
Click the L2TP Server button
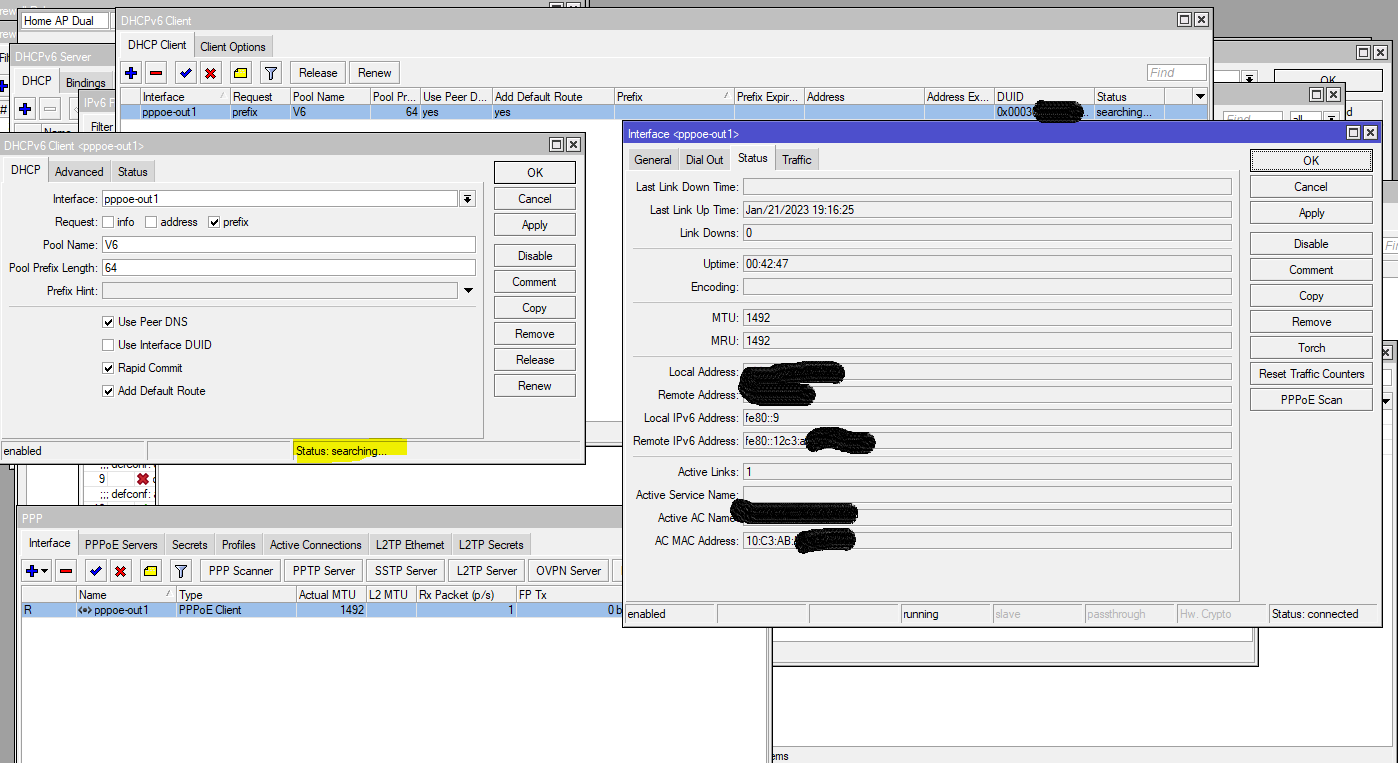487,571
